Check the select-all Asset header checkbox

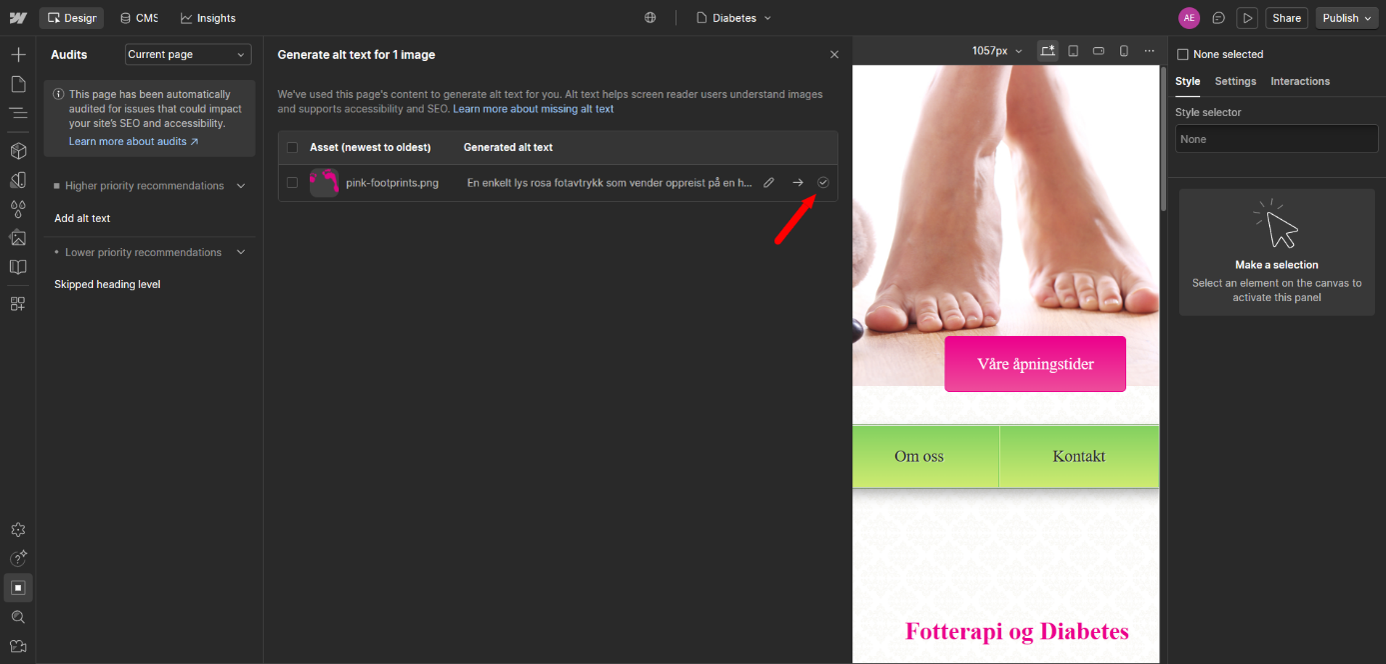pyautogui.click(x=292, y=148)
